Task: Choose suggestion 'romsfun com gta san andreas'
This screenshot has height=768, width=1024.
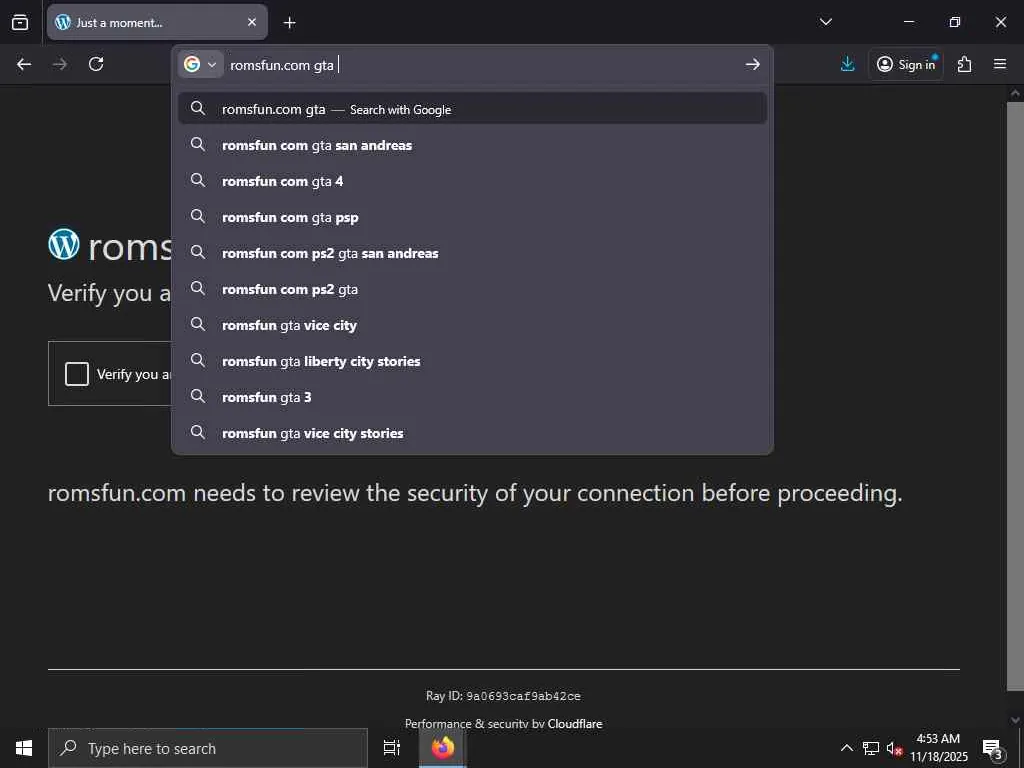Action: click(472, 145)
